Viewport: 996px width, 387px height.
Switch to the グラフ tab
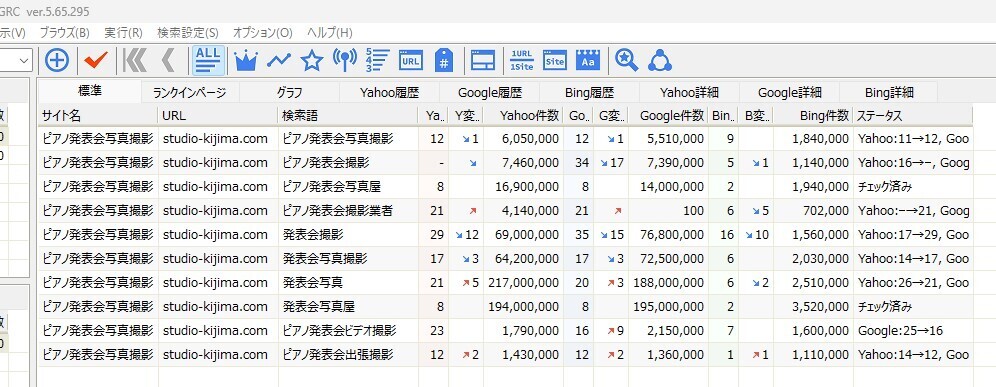[290, 93]
